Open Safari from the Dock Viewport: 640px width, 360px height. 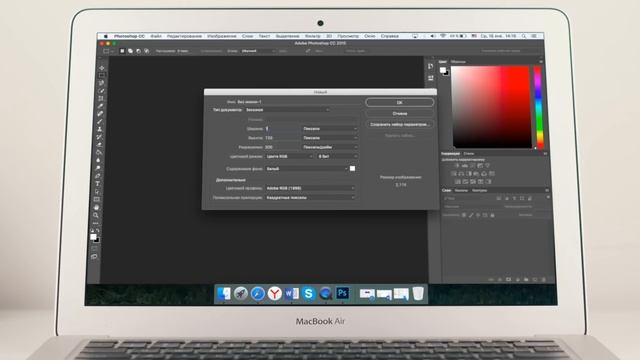[258, 293]
